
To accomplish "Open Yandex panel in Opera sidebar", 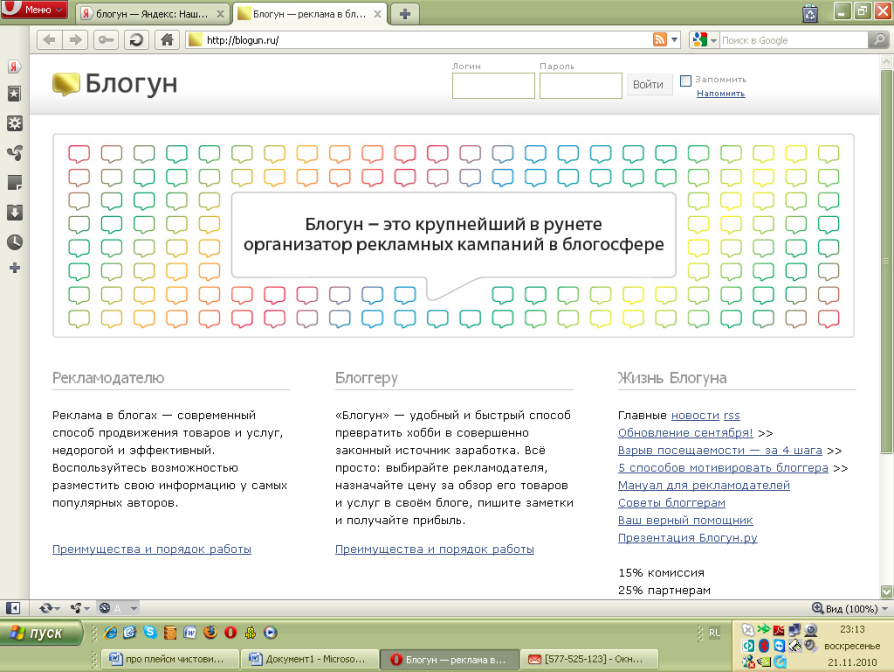I will point(14,66).
